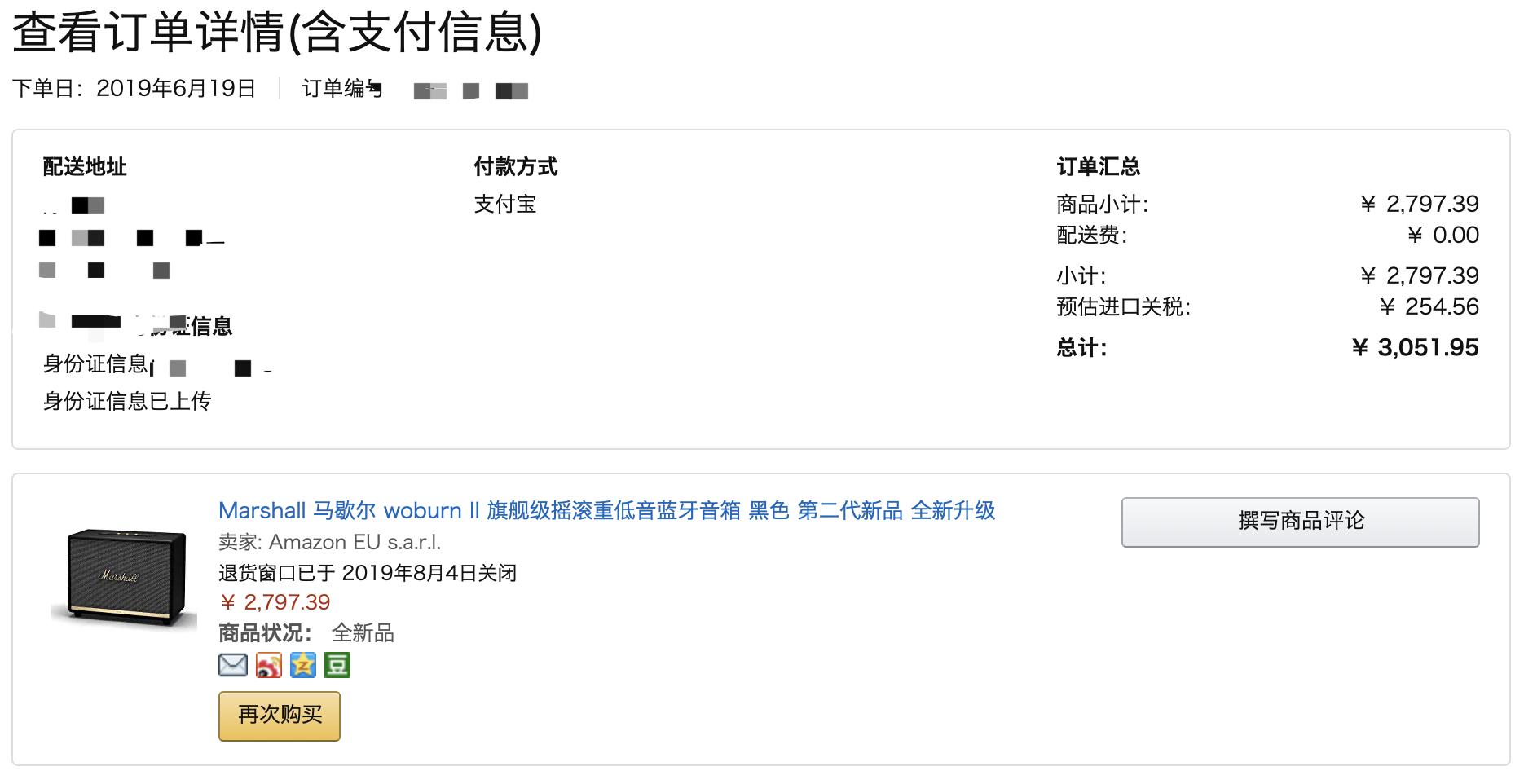Share the speaker to QZone
This screenshot has width=1524, height=784.
[x=302, y=666]
